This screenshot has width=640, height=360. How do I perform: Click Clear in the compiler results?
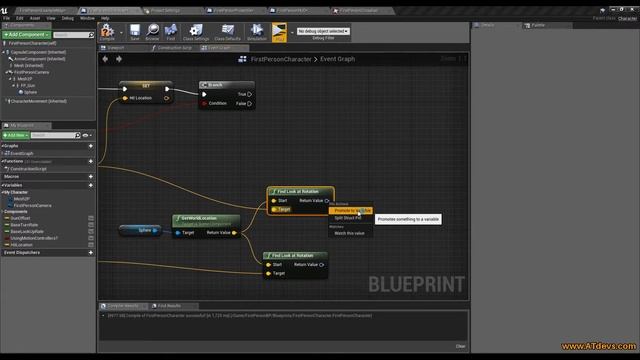click(x=460, y=346)
